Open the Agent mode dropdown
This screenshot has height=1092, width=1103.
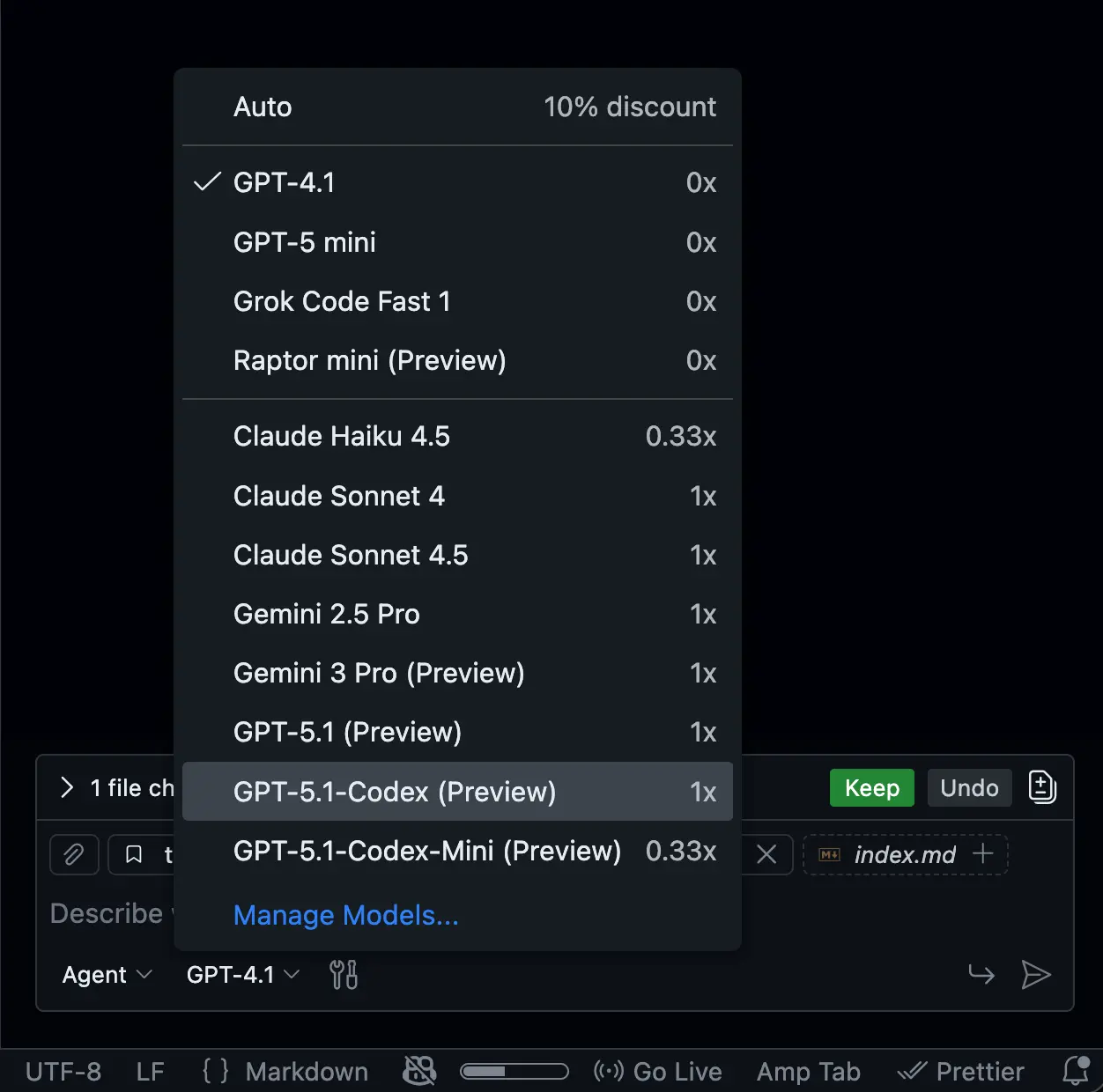click(106, 975)
